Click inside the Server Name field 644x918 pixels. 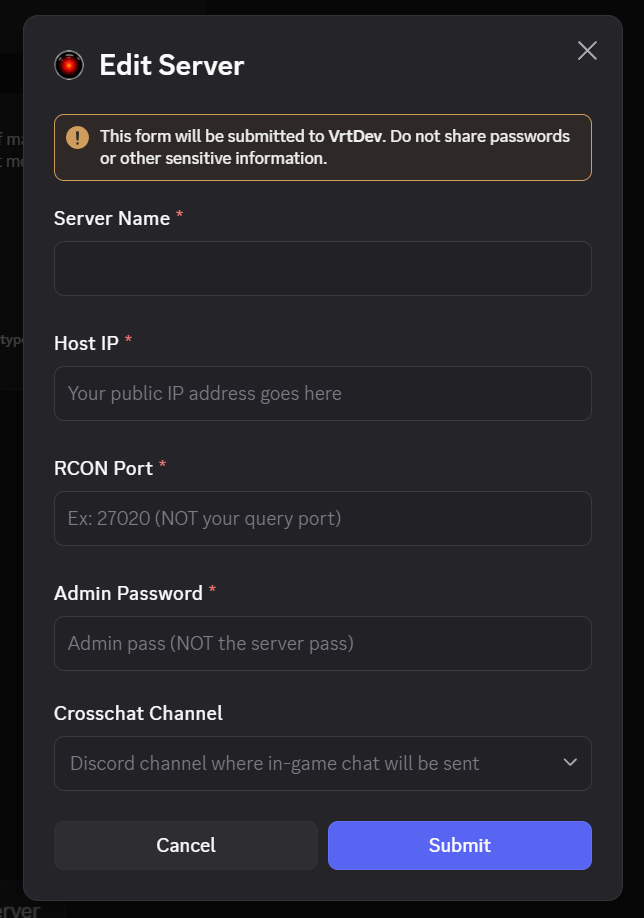(x=322, y=268)
